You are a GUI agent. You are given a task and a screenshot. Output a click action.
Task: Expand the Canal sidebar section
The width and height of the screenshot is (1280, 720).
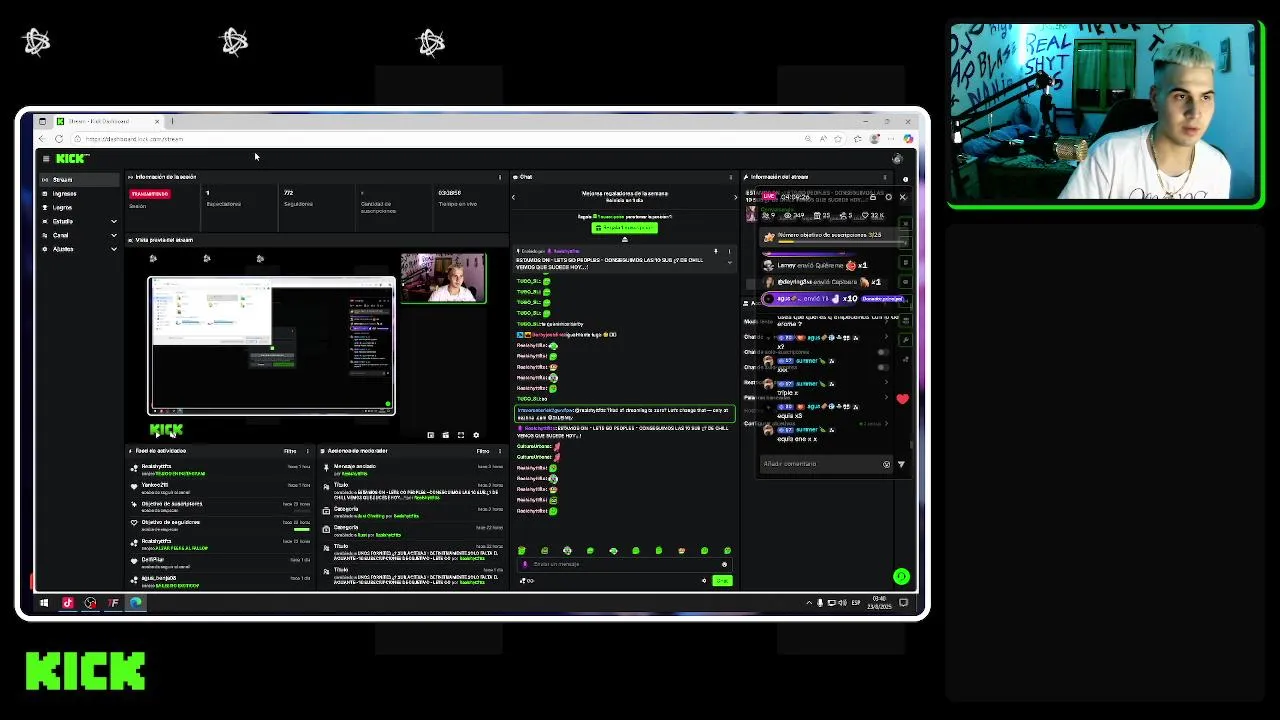pyautogui.click(x=78, y=235)
